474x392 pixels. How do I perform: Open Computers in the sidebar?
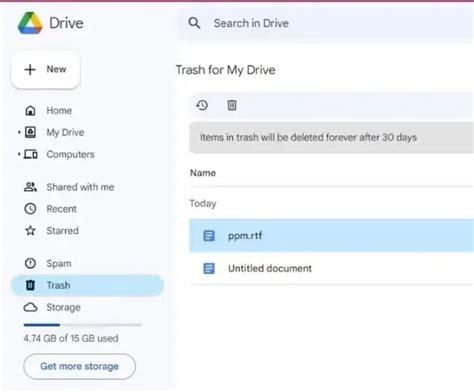70,154
